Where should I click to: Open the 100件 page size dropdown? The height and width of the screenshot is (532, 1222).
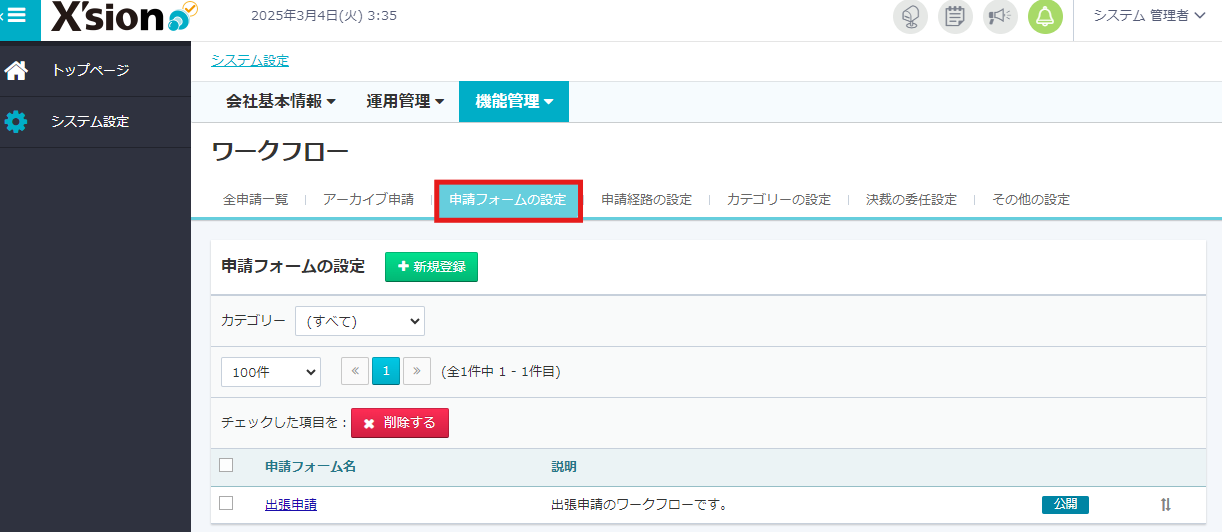tap(271, 371)
